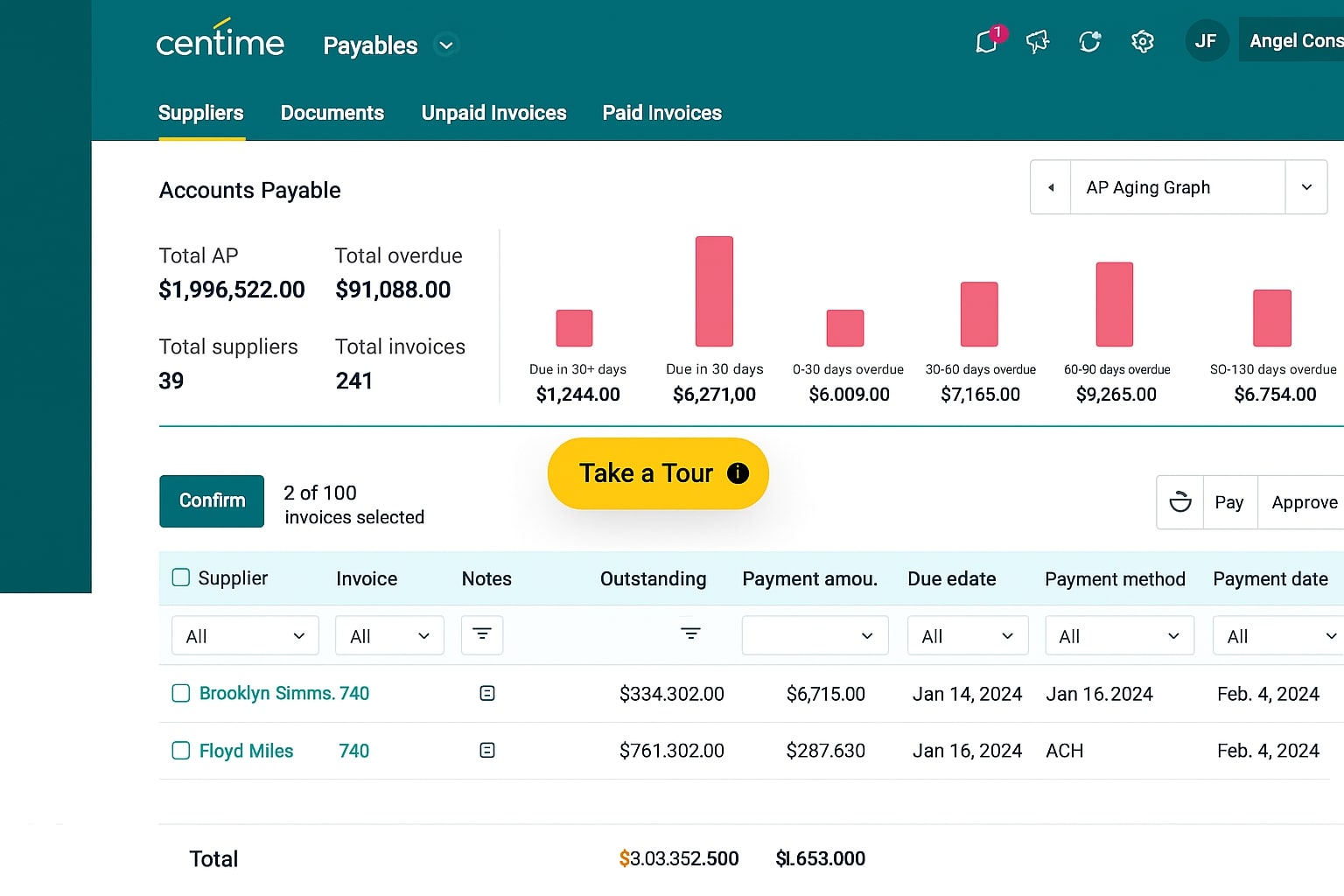Click the Confirm button

[212, 500]
